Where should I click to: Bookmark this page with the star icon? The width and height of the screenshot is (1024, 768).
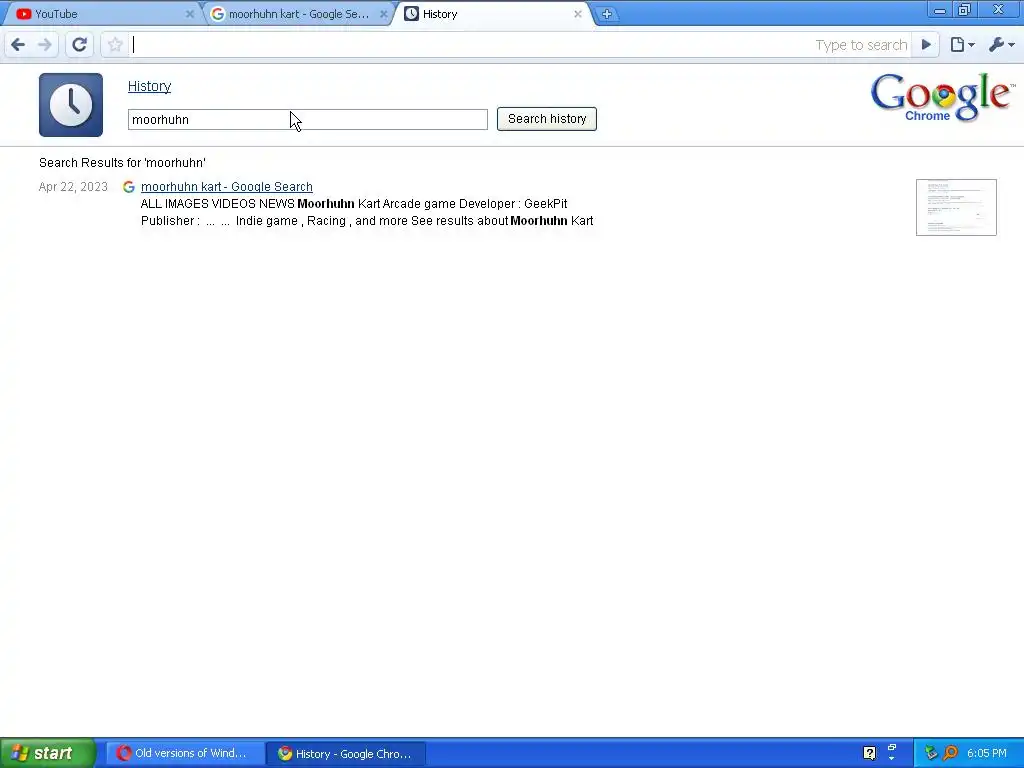[x=115, y=45]
